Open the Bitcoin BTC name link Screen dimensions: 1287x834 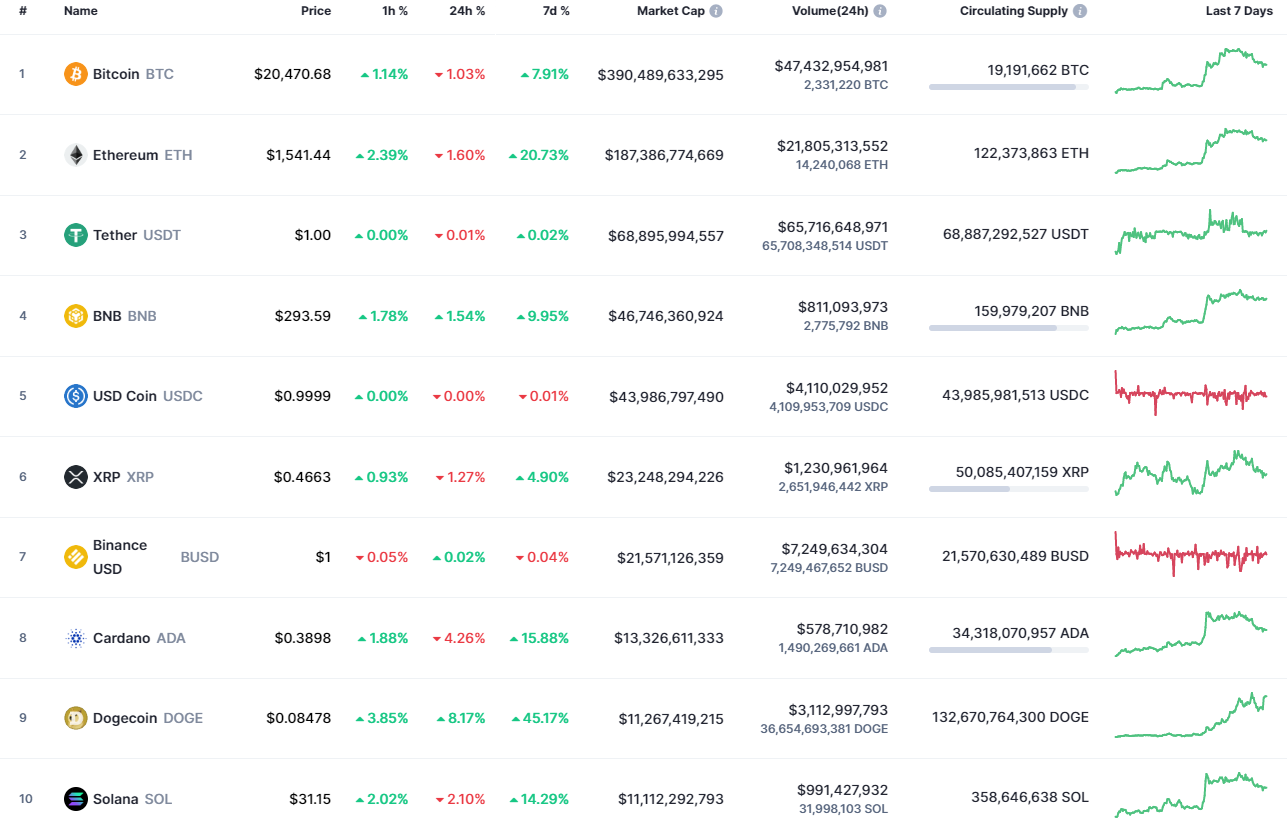tap(130, 74)
